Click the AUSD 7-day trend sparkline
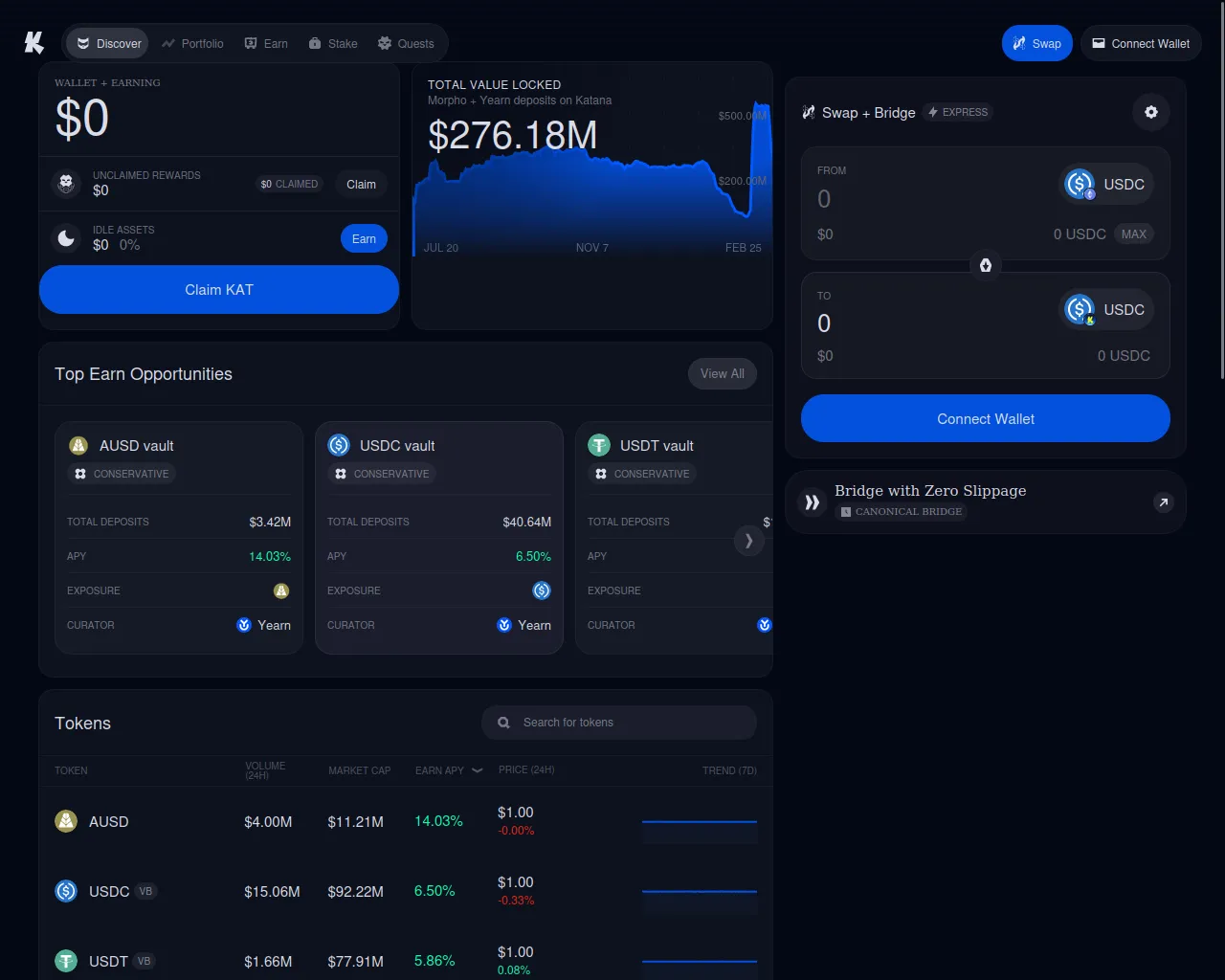Image resolution: width=1225 pixels, height=980 pixels. pyautogui.click(x=700, y=822)
